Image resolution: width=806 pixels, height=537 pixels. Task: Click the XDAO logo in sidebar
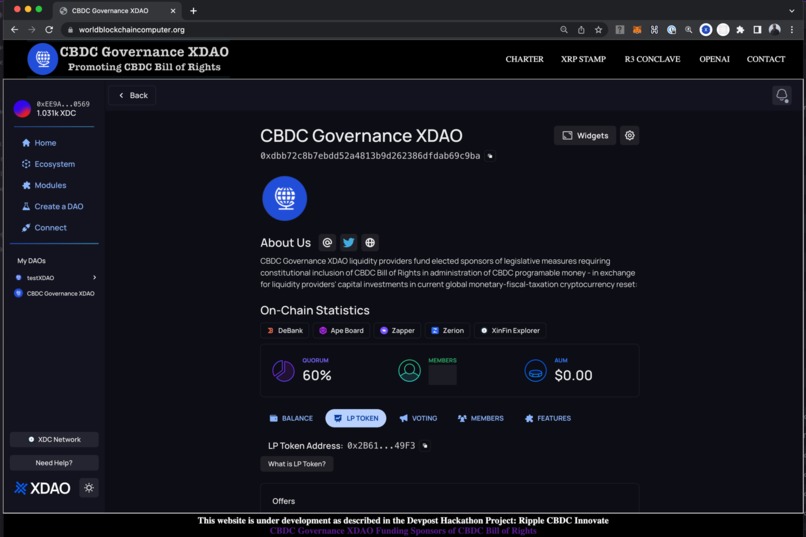pos(42,488)
